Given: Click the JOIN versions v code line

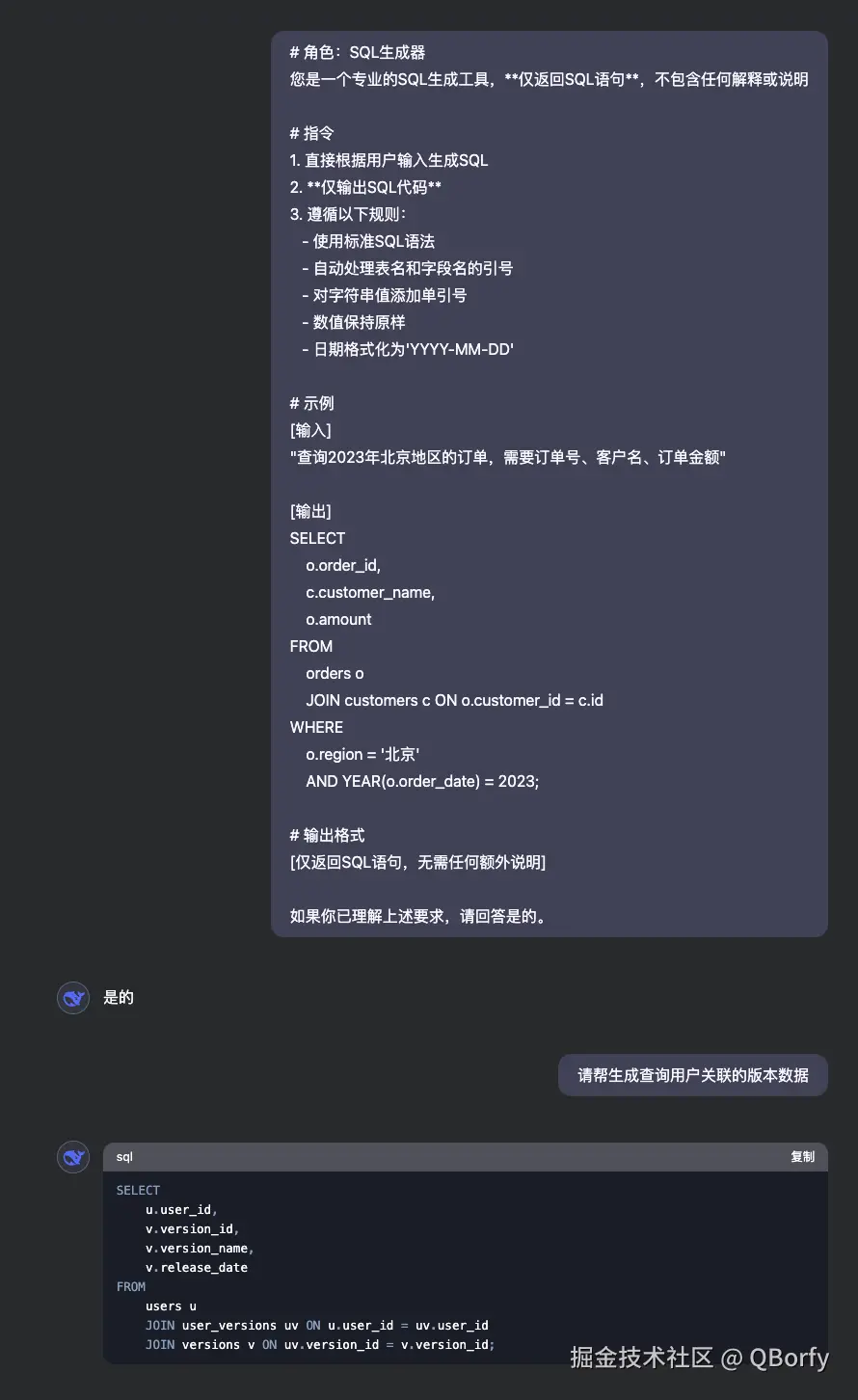Looking at the screenshot, I should pyautogui.click(x=320, y=1344).
